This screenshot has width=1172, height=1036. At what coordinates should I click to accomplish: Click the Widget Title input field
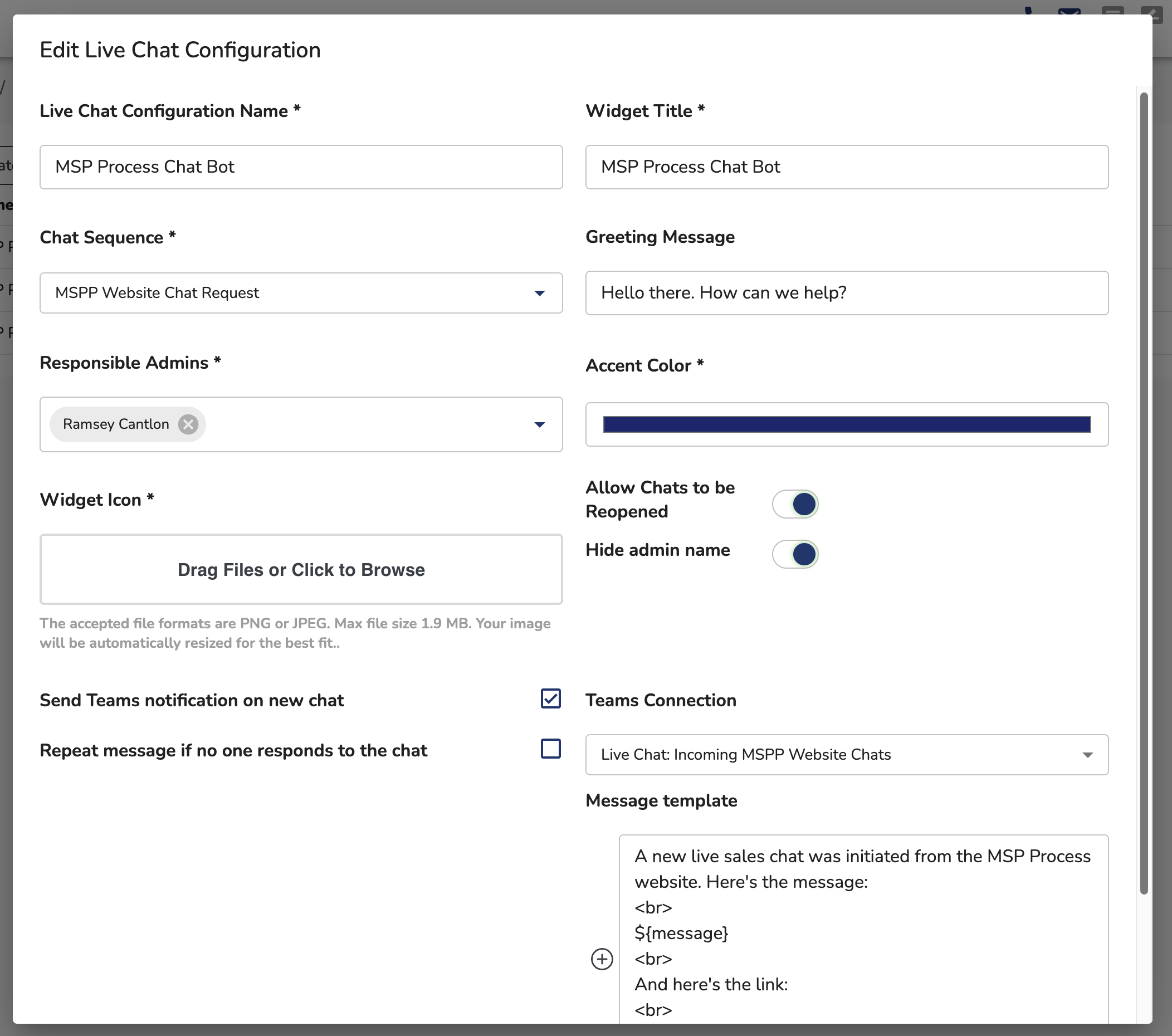click(846, 167)
